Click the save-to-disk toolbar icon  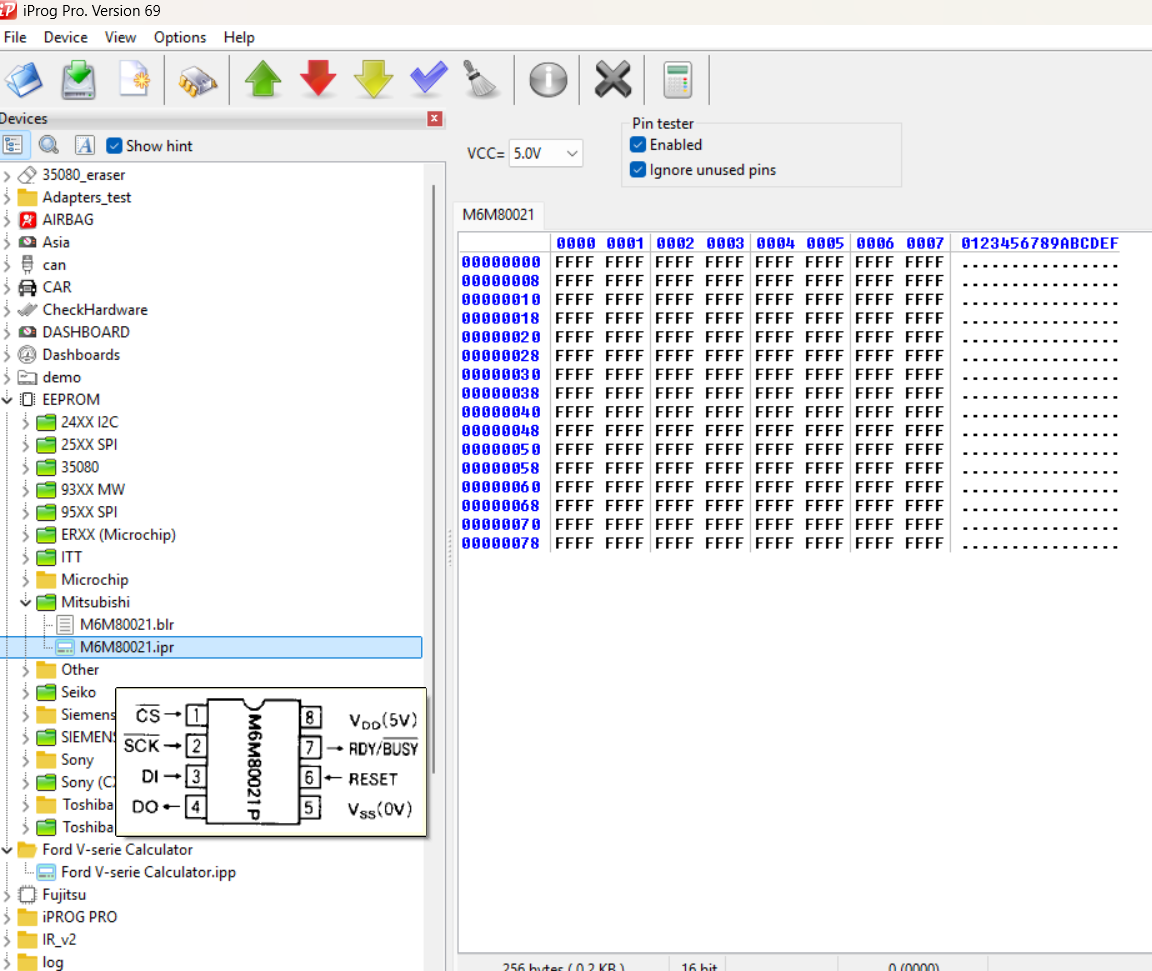(79, 79)
